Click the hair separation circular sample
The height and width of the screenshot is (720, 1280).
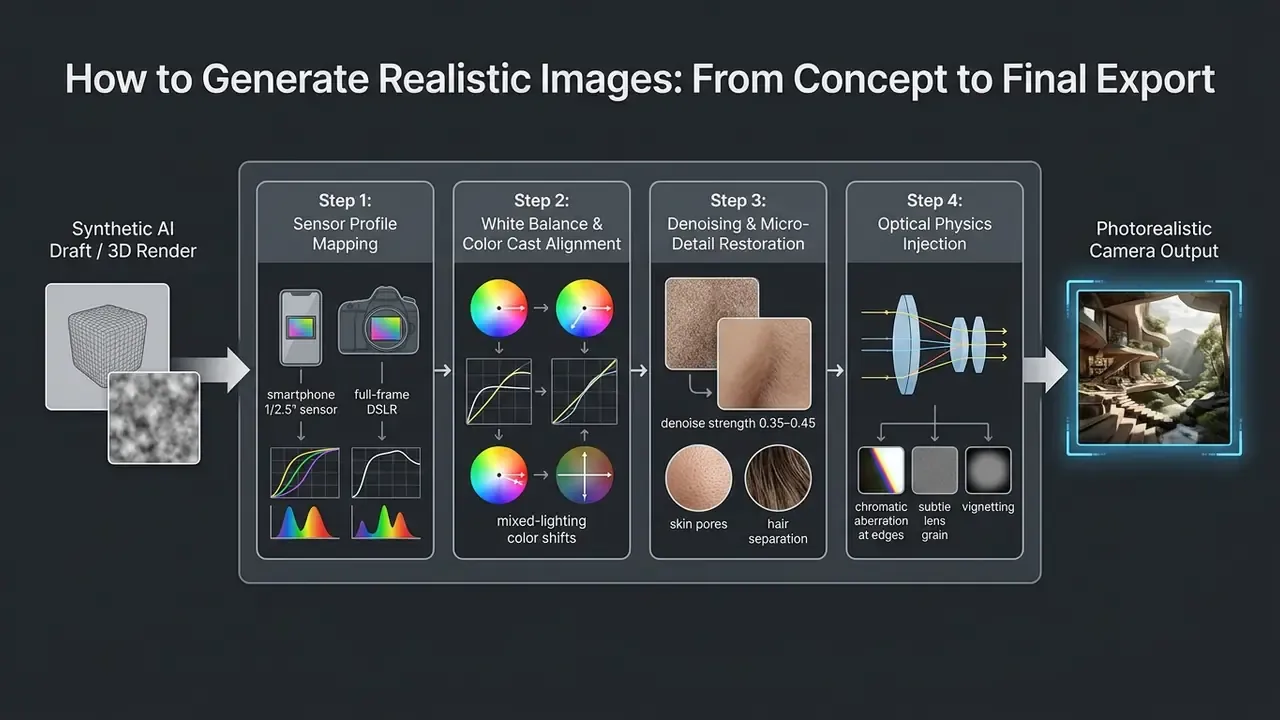click(778, 478)
